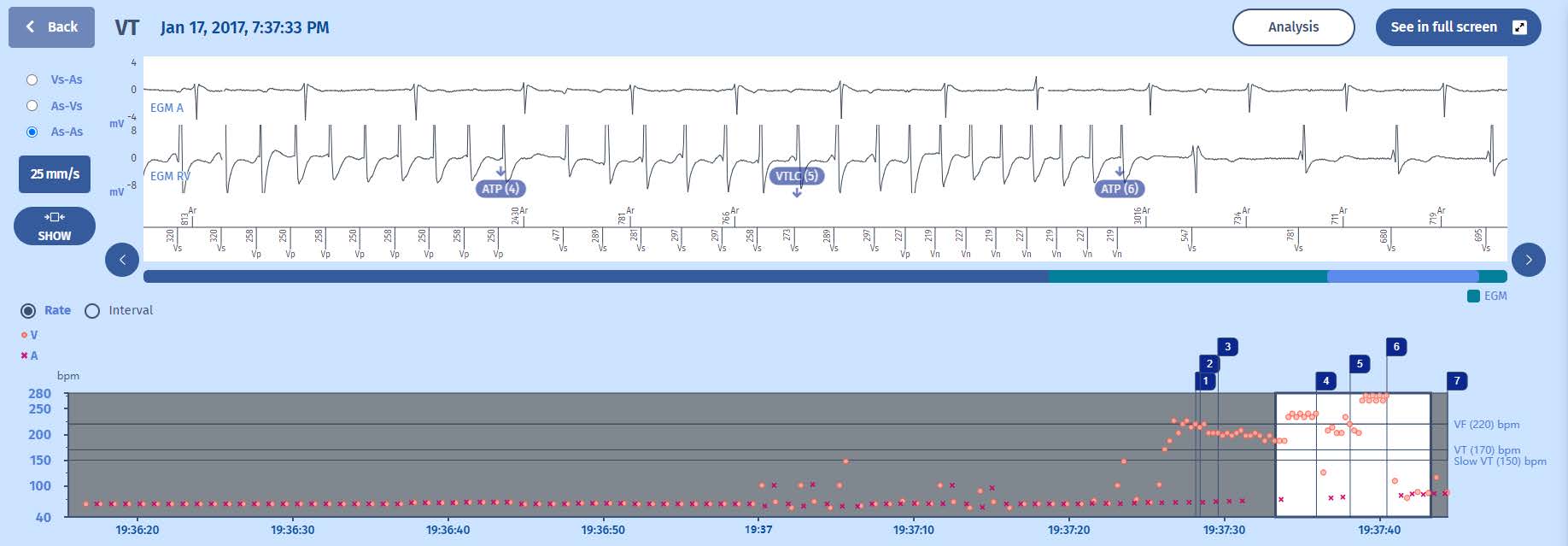Select event marker 7 on rate plot

tap(1457, 381)
